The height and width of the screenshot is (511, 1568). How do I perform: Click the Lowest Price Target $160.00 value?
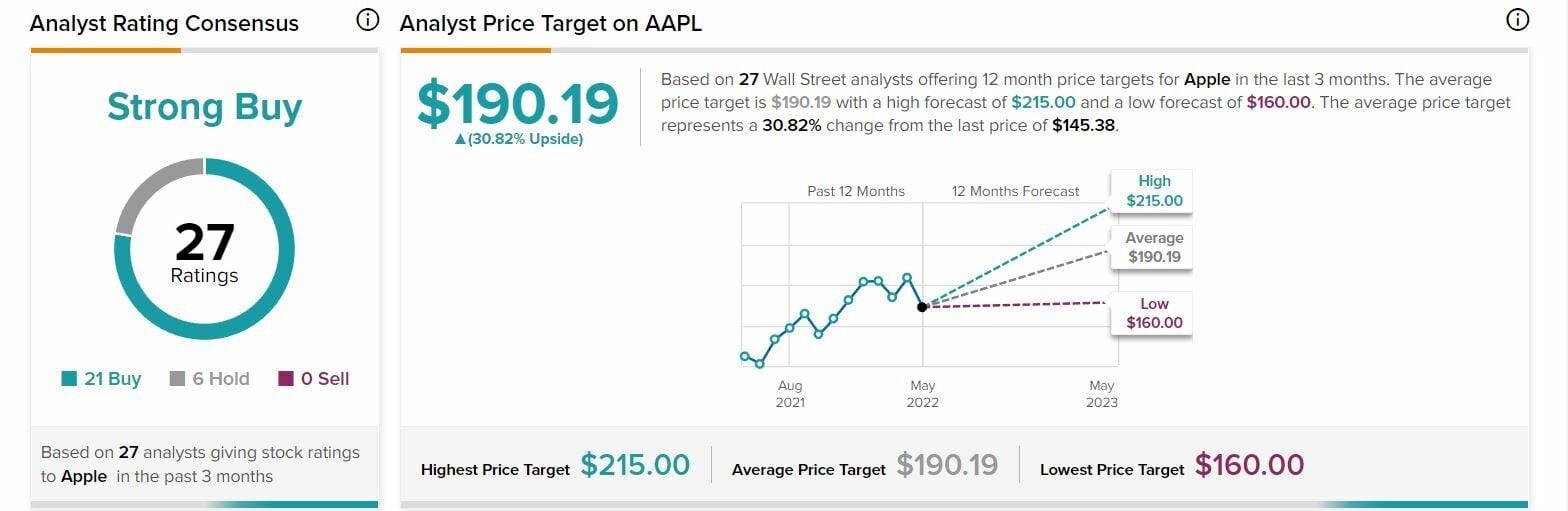tap(1249, 465)
